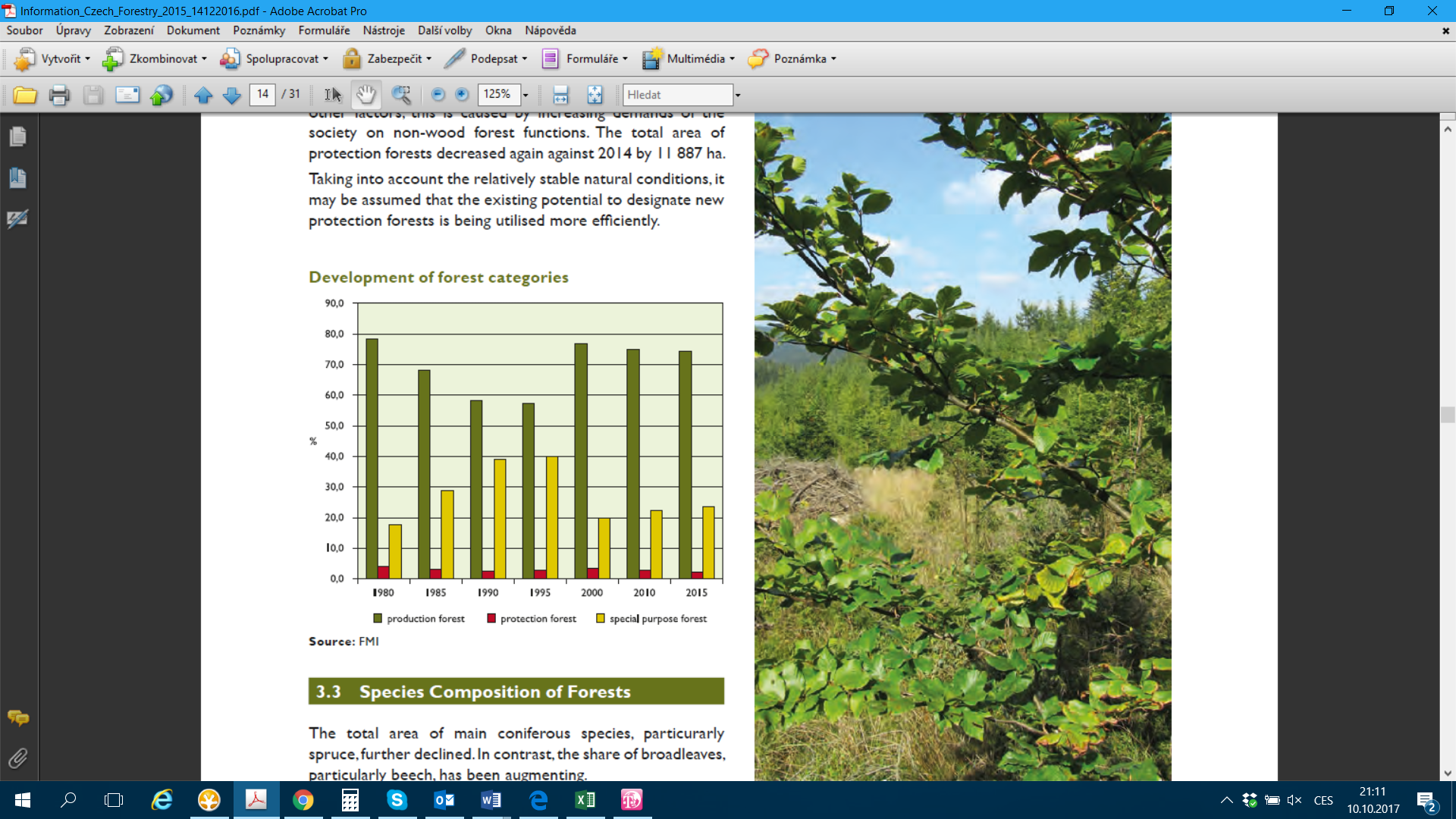Activate the Select text tool
The height and width of the screenshot is (819, 1456).
[x=332, y=95]
